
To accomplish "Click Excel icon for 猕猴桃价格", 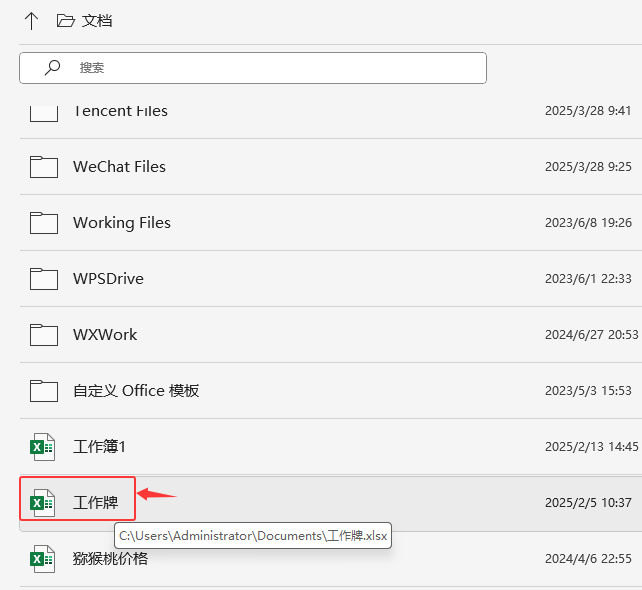I will click(42, 559).
